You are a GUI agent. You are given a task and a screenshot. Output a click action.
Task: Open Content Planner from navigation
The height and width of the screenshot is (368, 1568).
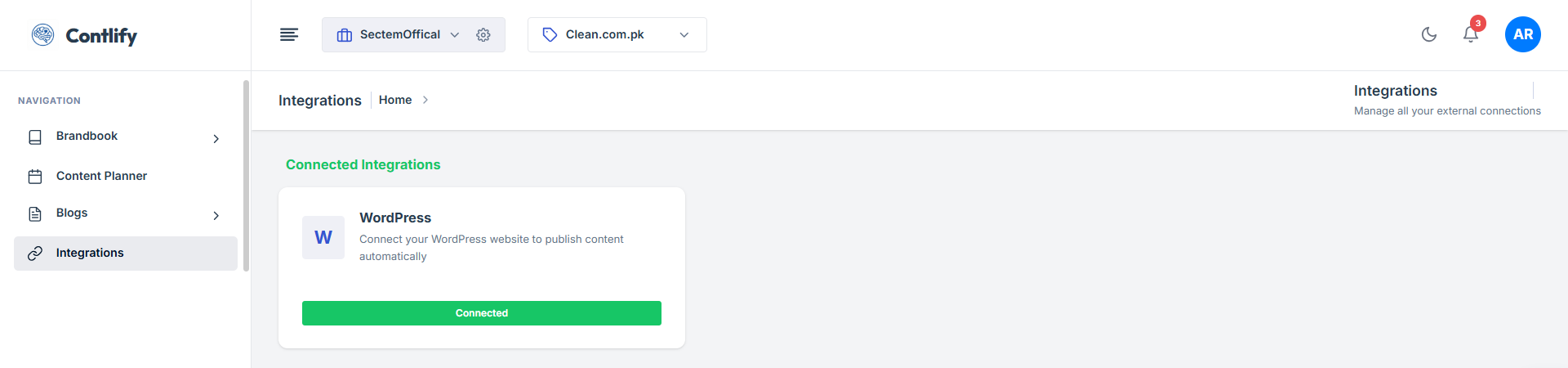101,176
